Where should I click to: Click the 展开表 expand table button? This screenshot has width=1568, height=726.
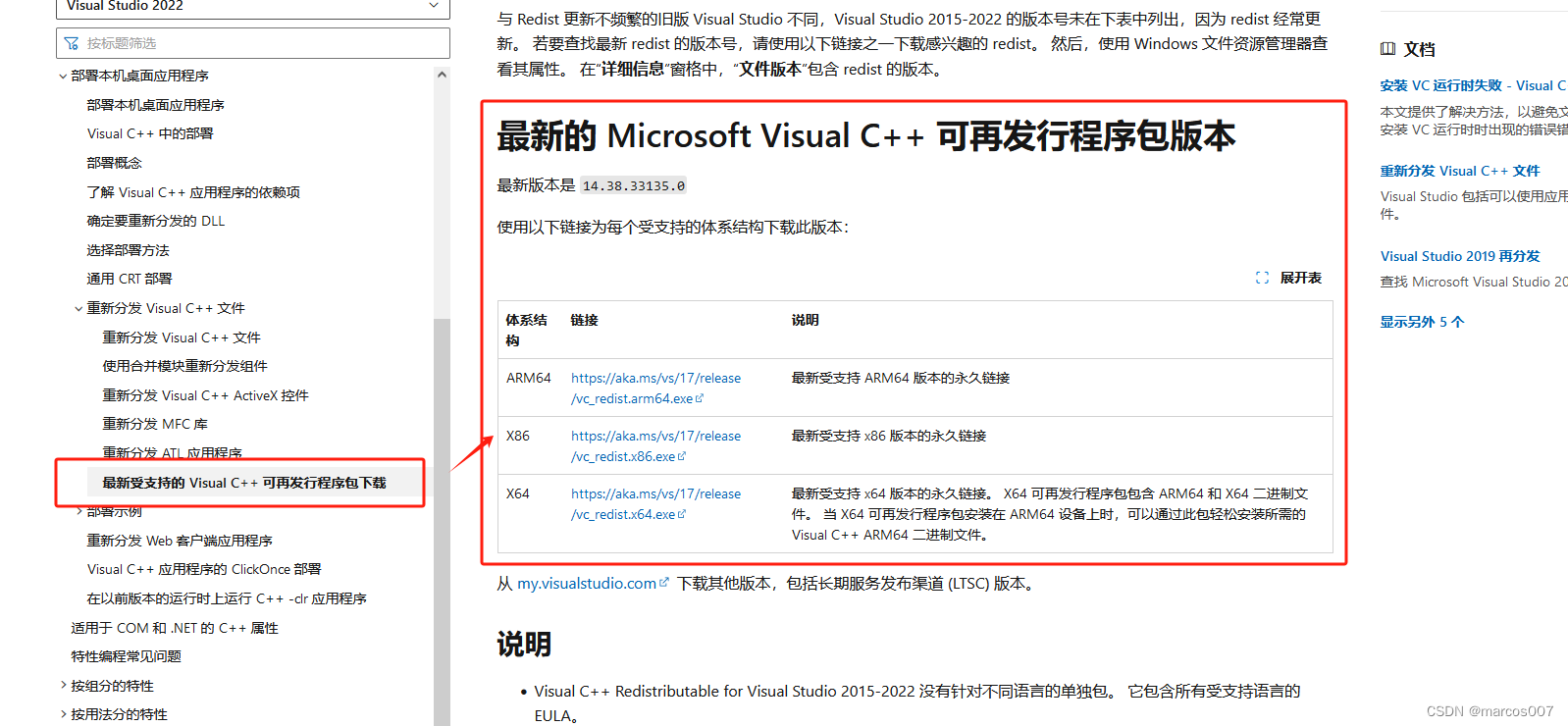pyautogui.click(x=1288, y=278)
